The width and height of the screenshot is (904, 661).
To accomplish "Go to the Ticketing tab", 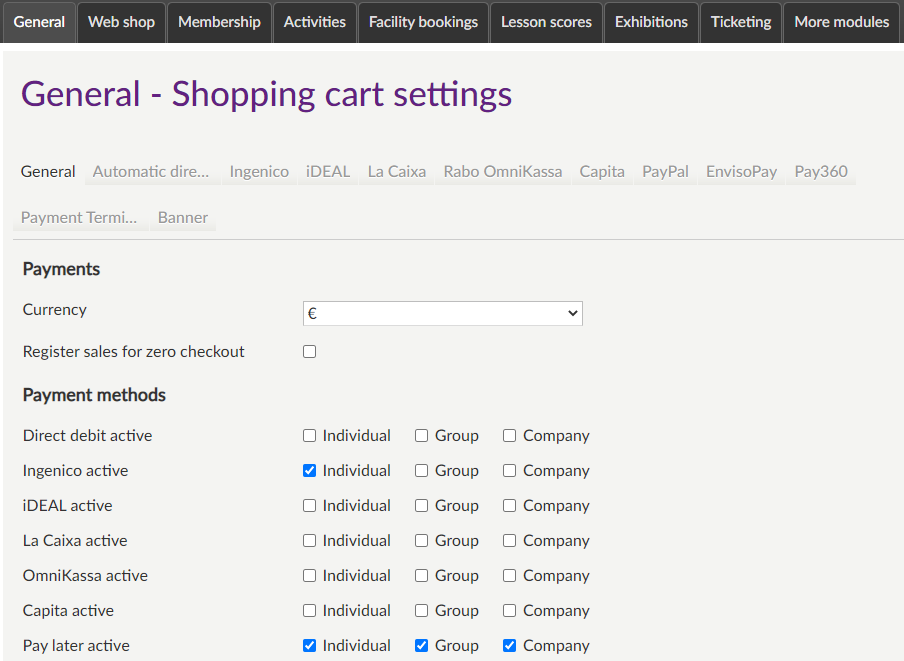I will 741,22.
